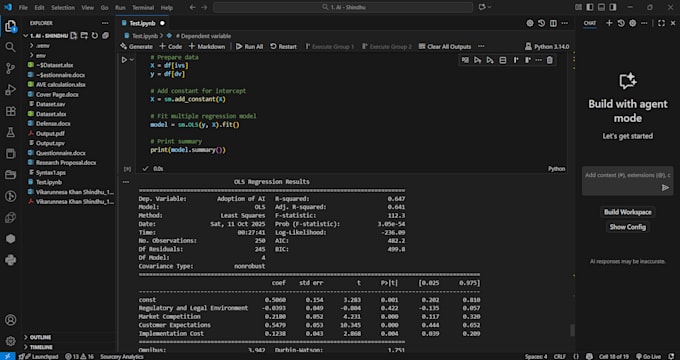This screenshot has width=680, height=360.
Task: Open the View menu
Action: pyautogui.click(x=88, y=7)
